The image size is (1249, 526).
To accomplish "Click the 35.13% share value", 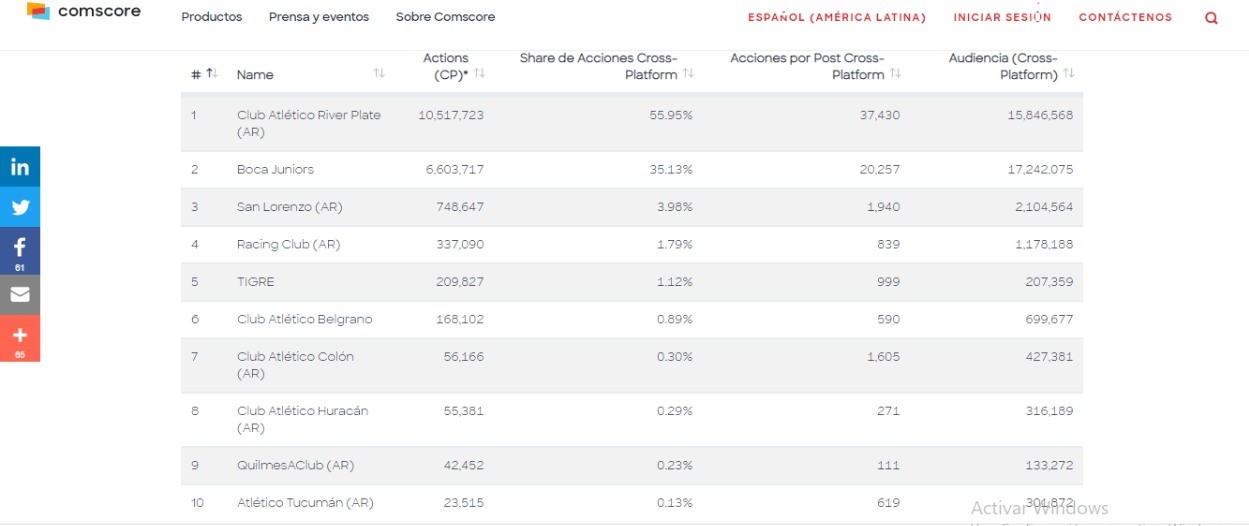I will click(x=671, y=169).
